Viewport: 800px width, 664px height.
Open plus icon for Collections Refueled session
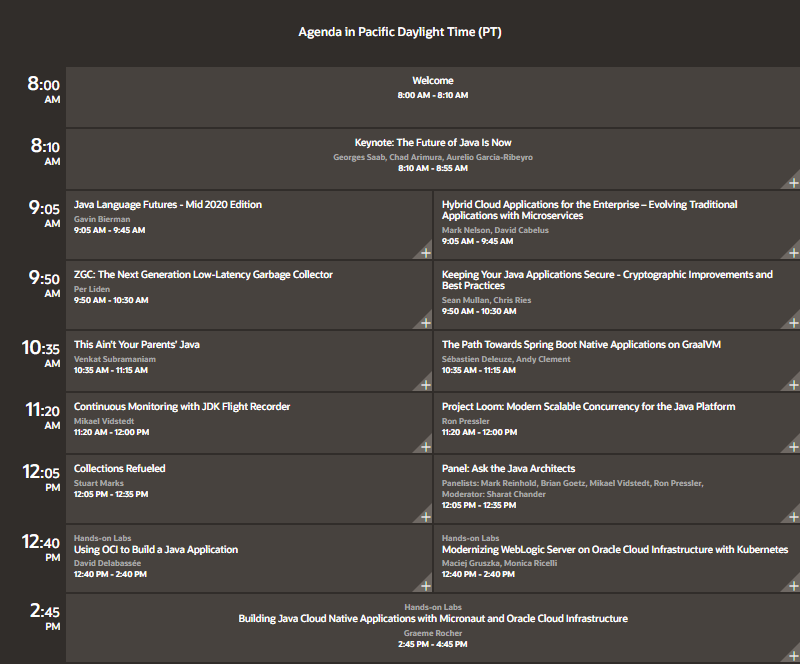(x=425, y=516)
